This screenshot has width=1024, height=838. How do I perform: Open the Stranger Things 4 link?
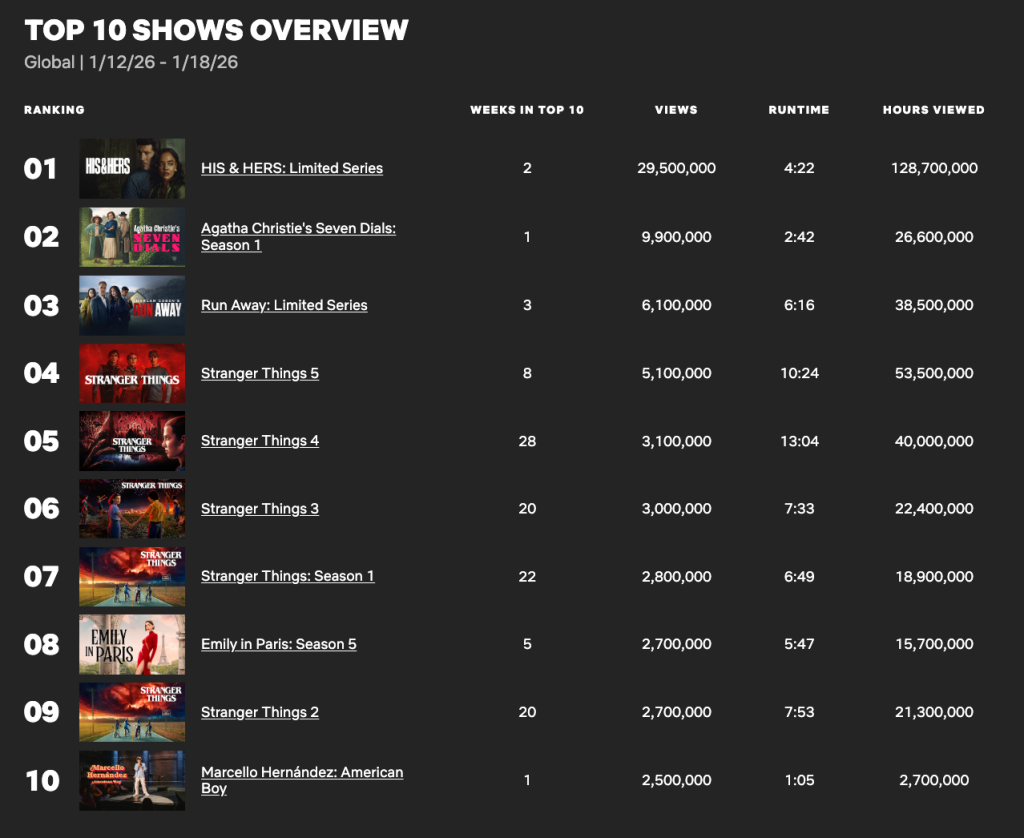[x=260, y=441]
